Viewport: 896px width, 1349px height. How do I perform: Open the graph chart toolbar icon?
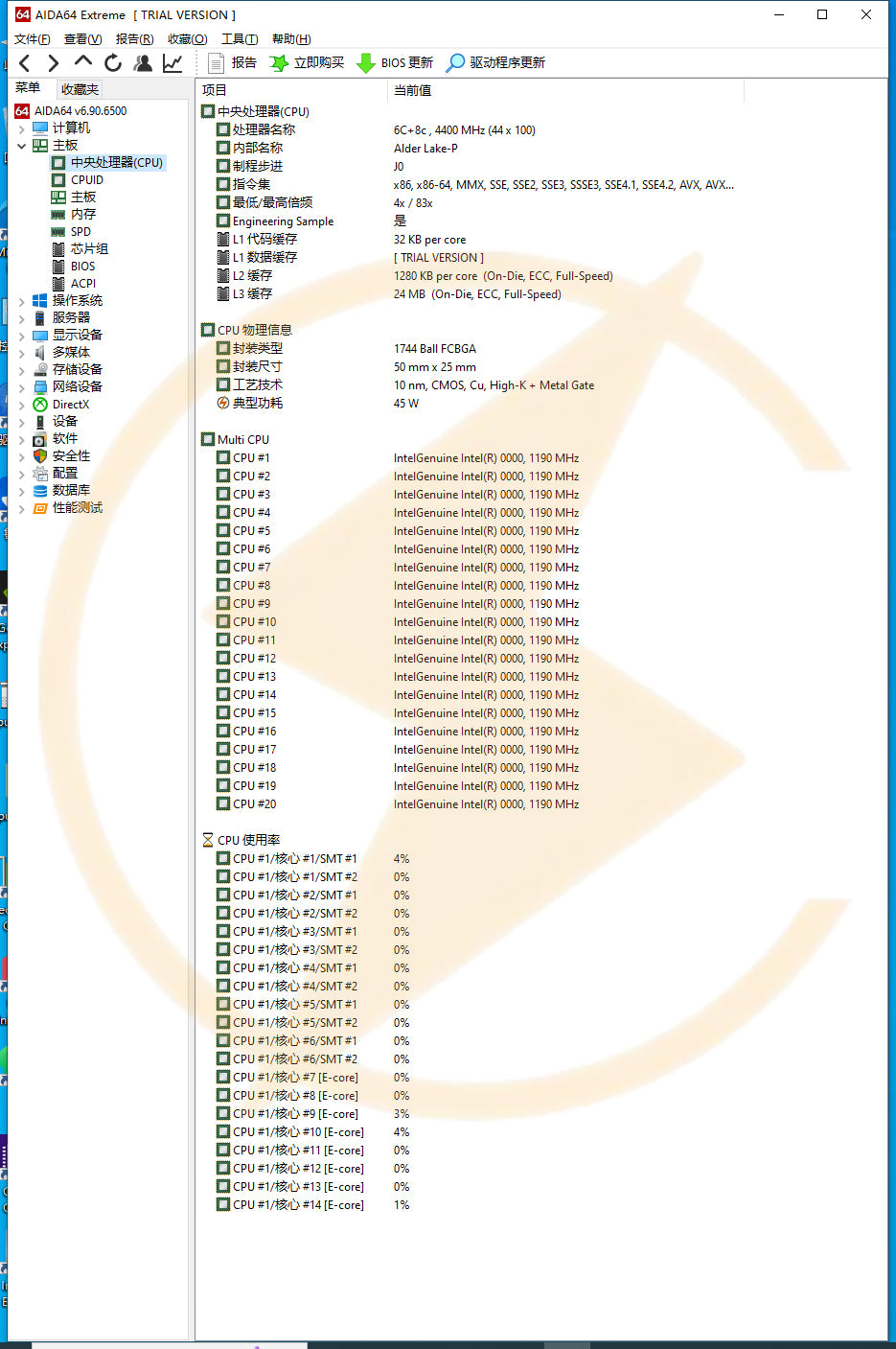[172, 63]
